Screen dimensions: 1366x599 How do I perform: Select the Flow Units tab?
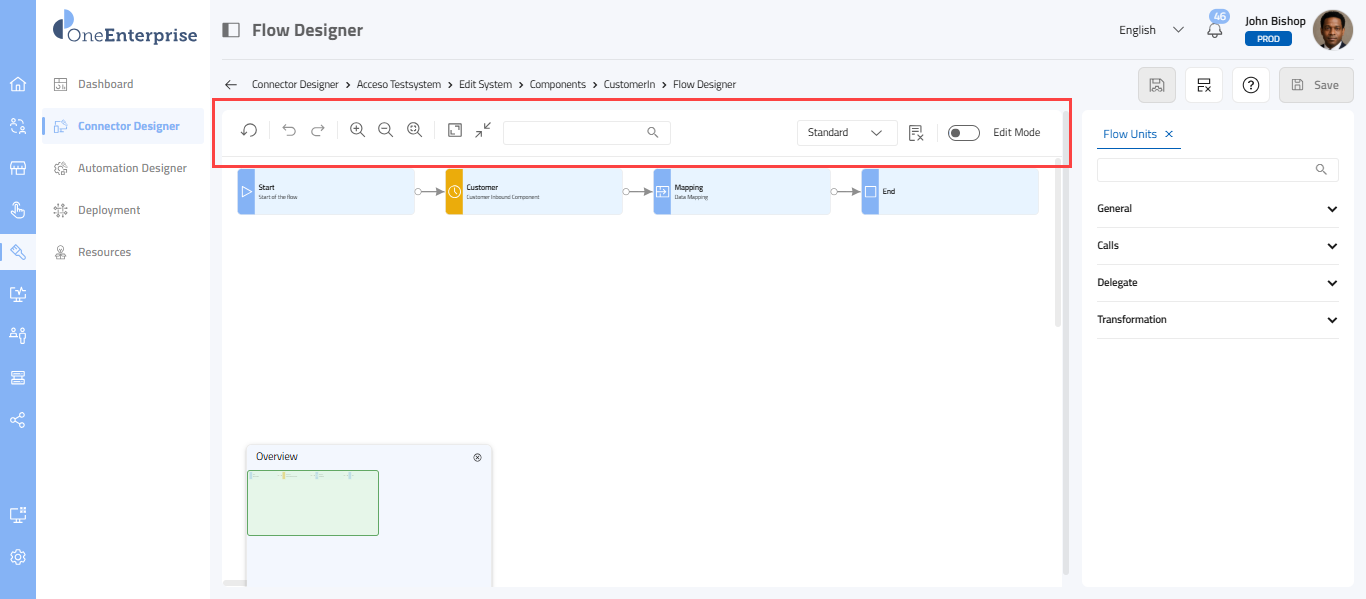pos(1129,134)
